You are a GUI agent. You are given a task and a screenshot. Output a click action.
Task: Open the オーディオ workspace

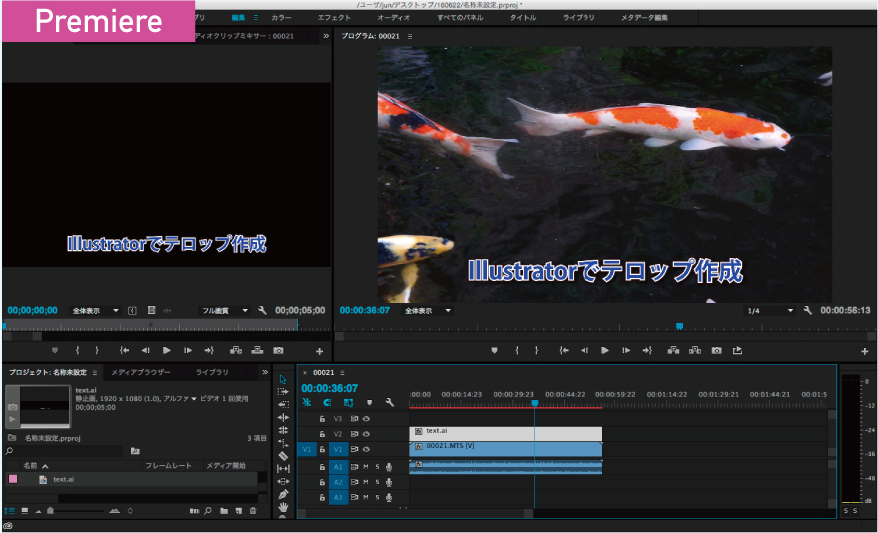(x=393, y=18)
